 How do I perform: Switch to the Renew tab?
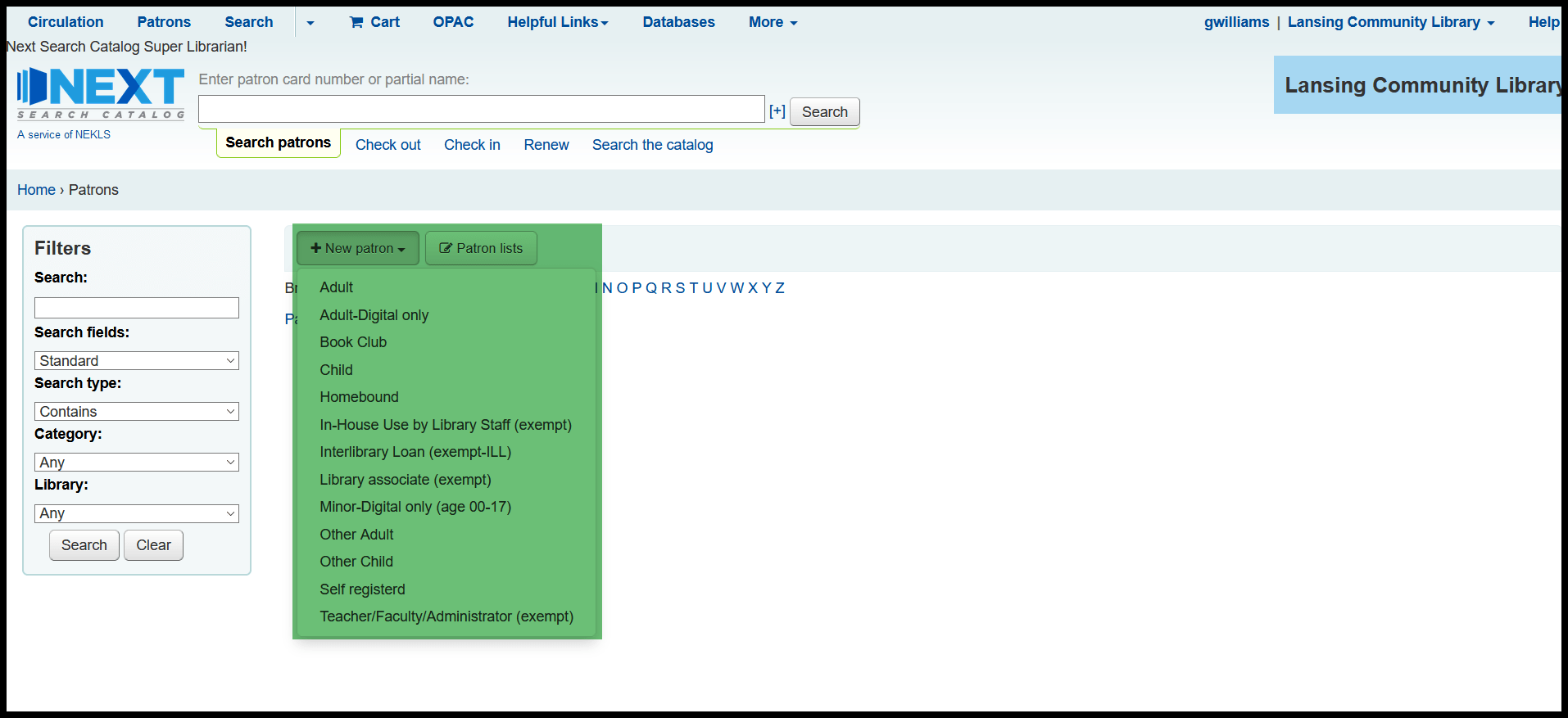tap(546, 145)
